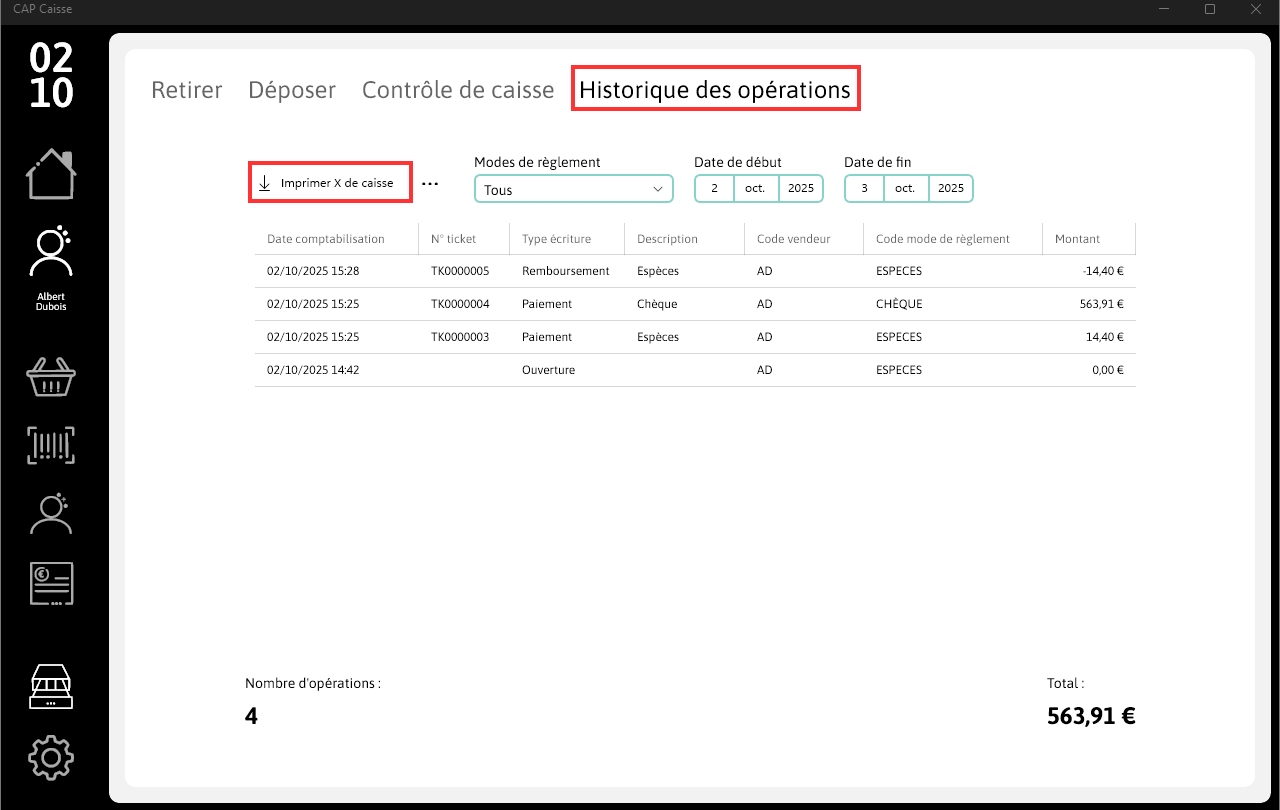1280x810 pixels.
Task: Minimize the CAP Caisse window
Action: [x=1164, y=9]
